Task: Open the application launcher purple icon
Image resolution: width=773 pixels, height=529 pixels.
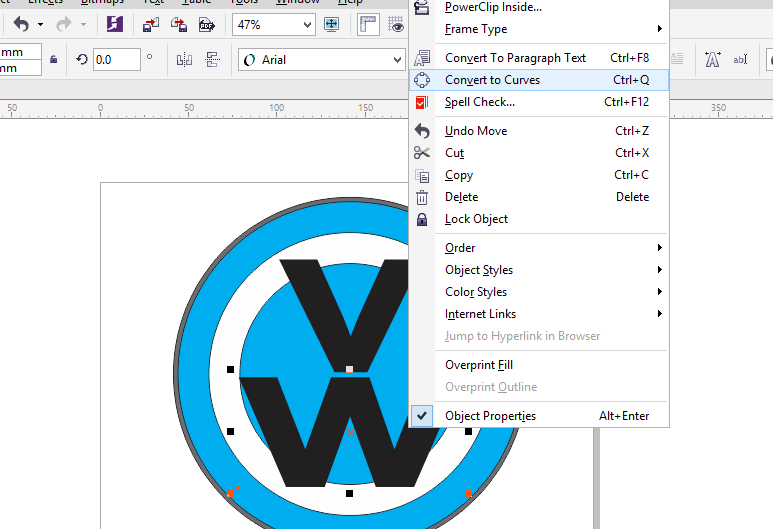Action: point(115,24)
